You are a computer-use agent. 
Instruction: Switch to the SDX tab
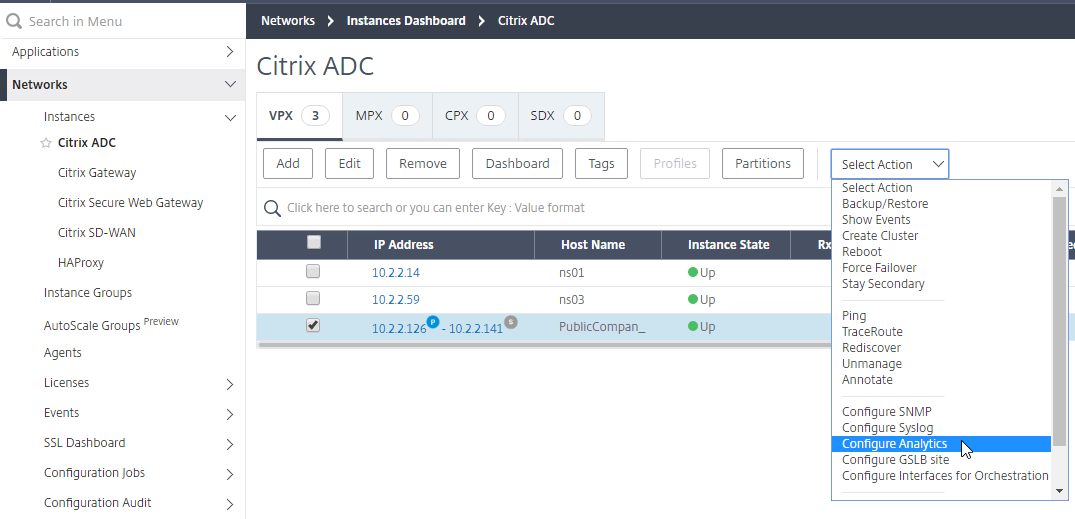(561, 116)
